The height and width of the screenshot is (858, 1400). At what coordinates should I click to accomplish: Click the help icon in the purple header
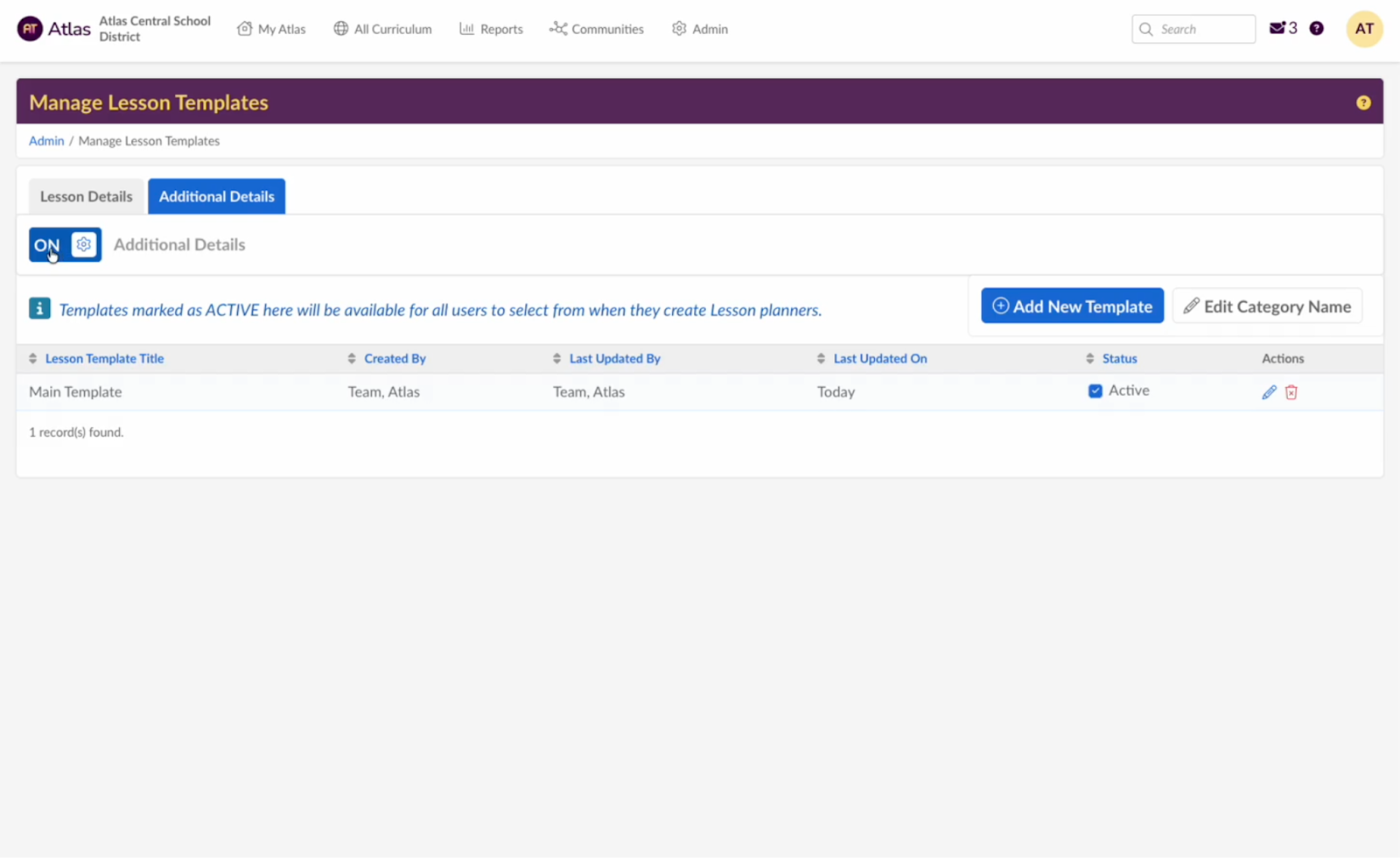coord(1363,102)
